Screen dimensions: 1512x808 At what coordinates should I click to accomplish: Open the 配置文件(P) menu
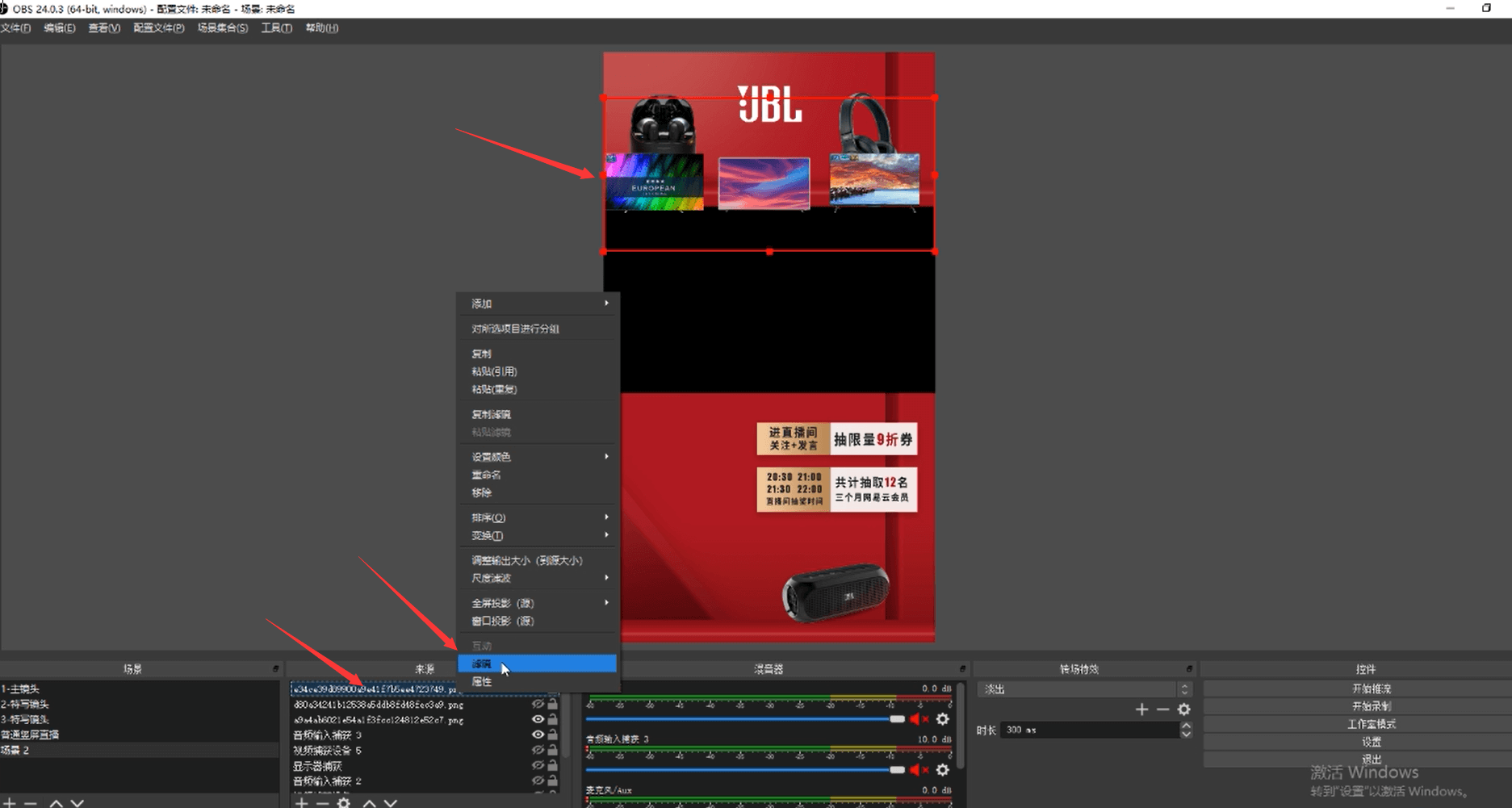pos(159,28)
